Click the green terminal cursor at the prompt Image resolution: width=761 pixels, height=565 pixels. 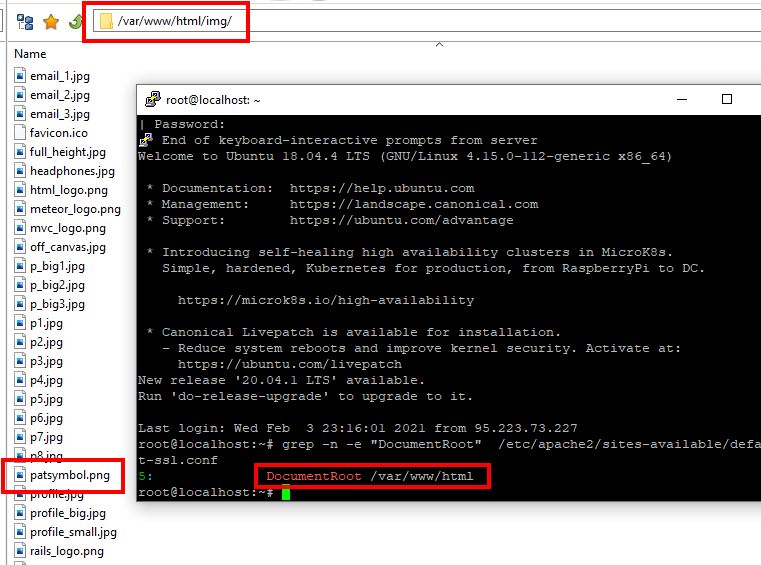pos(285,493)
